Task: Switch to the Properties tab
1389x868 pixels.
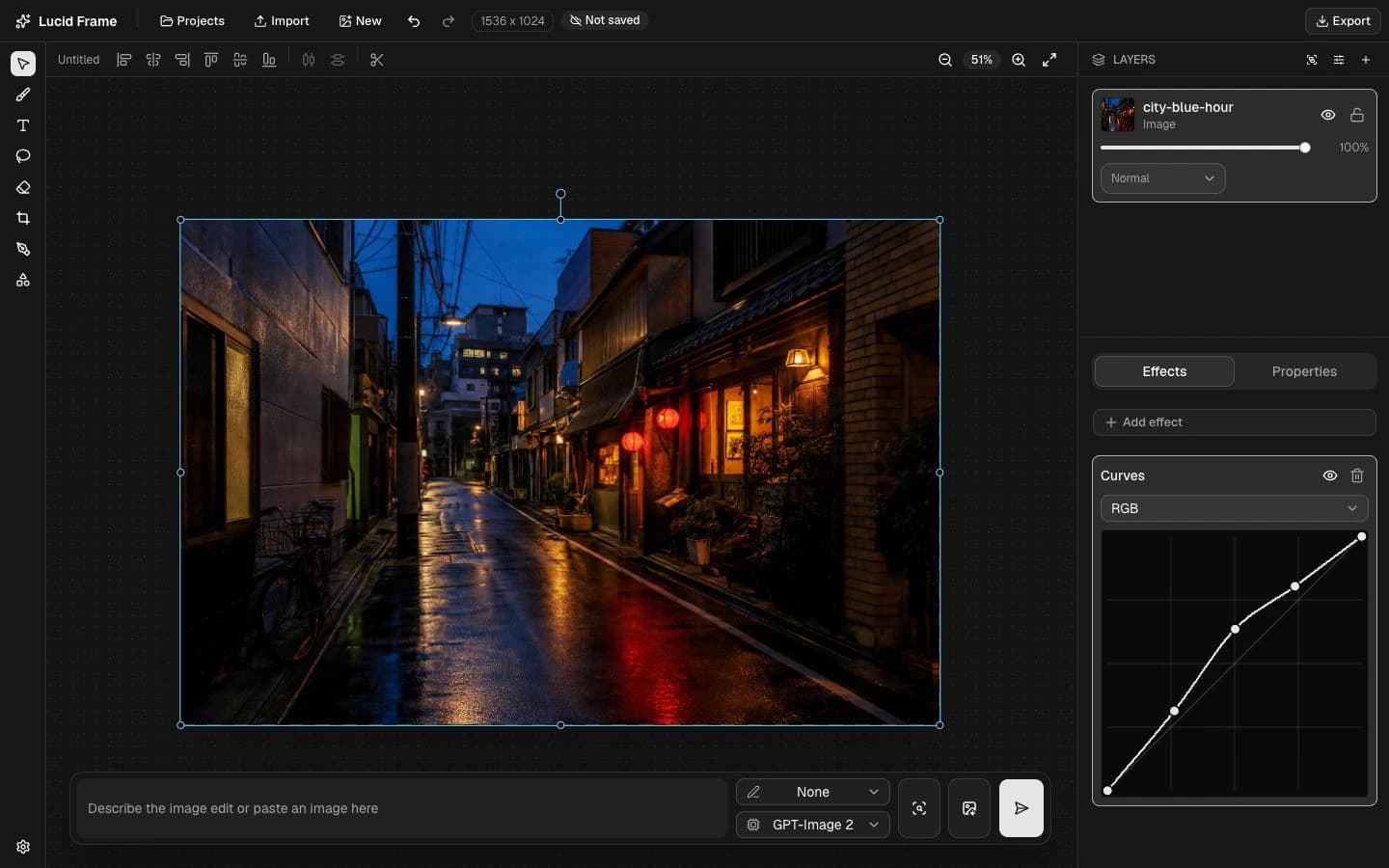Action: [1304, 371]
